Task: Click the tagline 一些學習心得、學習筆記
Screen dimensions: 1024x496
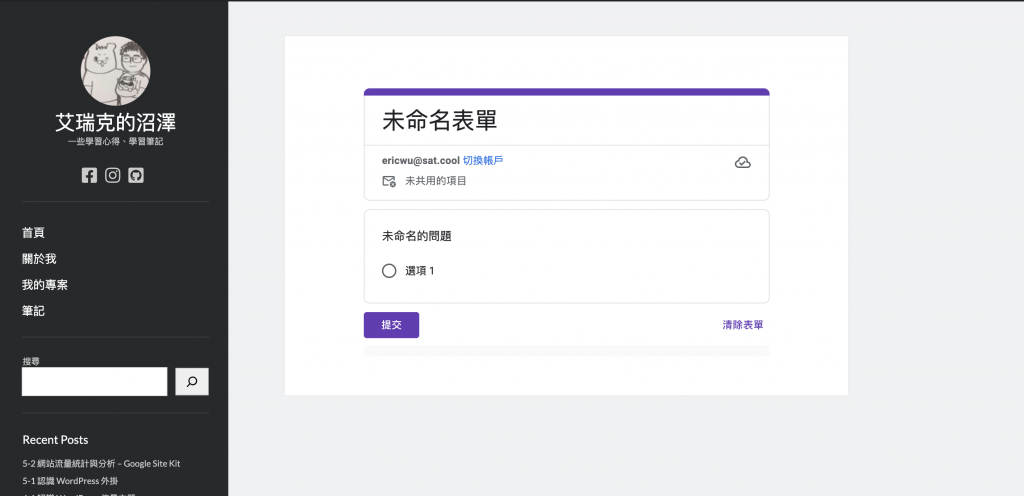Action: coord(116,142)
